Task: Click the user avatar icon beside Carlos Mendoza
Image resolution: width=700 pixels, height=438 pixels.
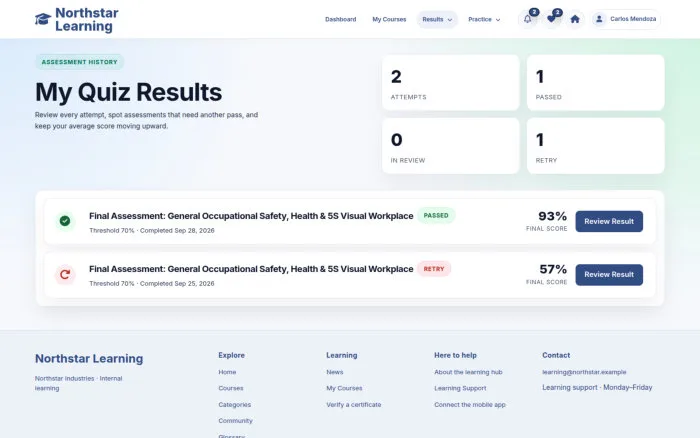Action: point(599,19)
